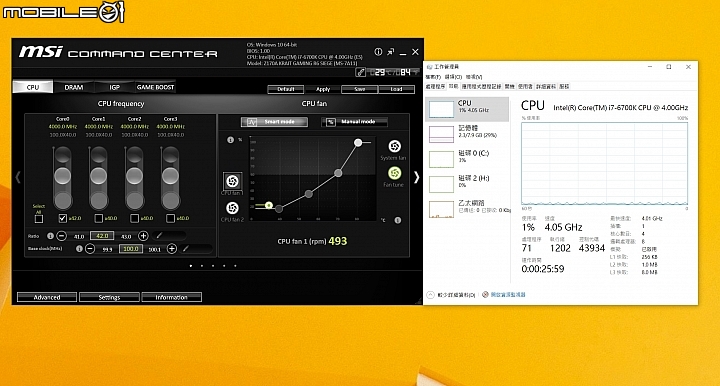Select the CPU fan 2 icon

[x=232, y=208]
